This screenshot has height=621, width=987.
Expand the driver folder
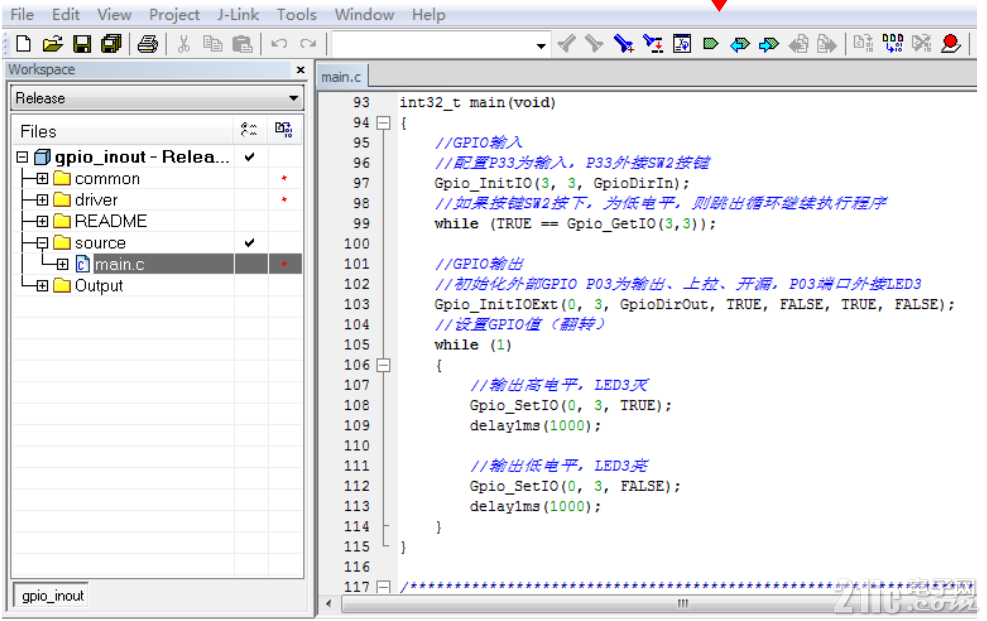[x=42, y=200]
